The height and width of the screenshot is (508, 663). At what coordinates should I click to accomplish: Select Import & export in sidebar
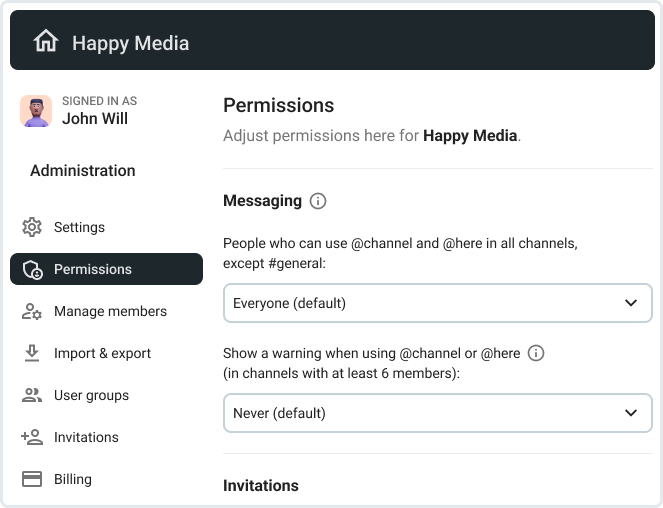click(102, 353)
